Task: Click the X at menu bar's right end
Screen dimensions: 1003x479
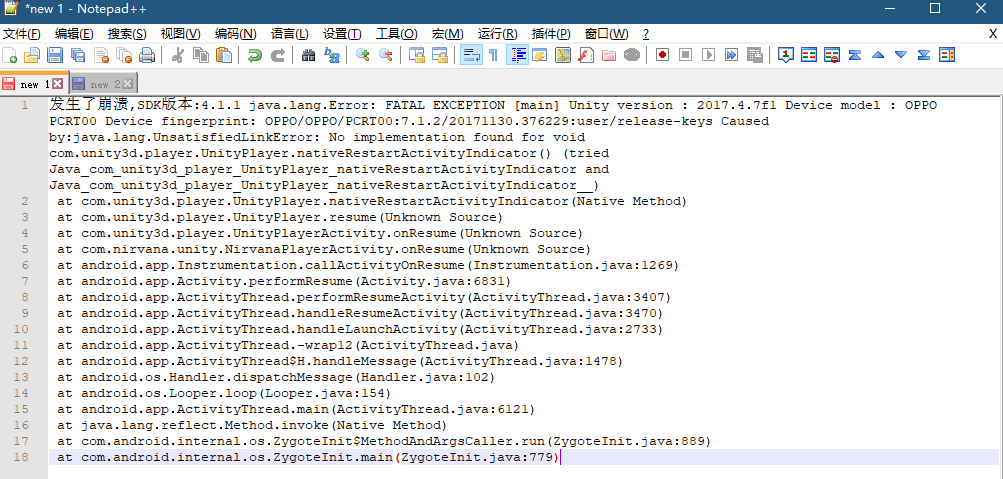Action: 992,34
